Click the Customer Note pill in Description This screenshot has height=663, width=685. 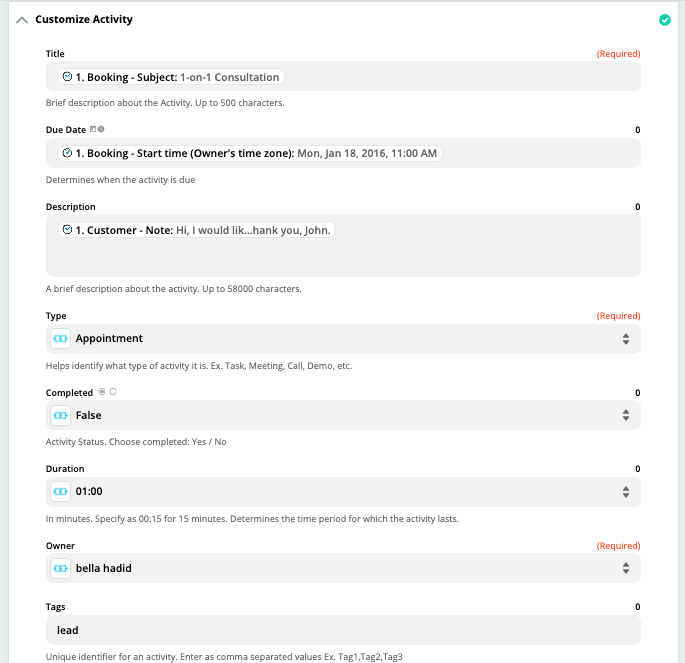click(196, 230)
